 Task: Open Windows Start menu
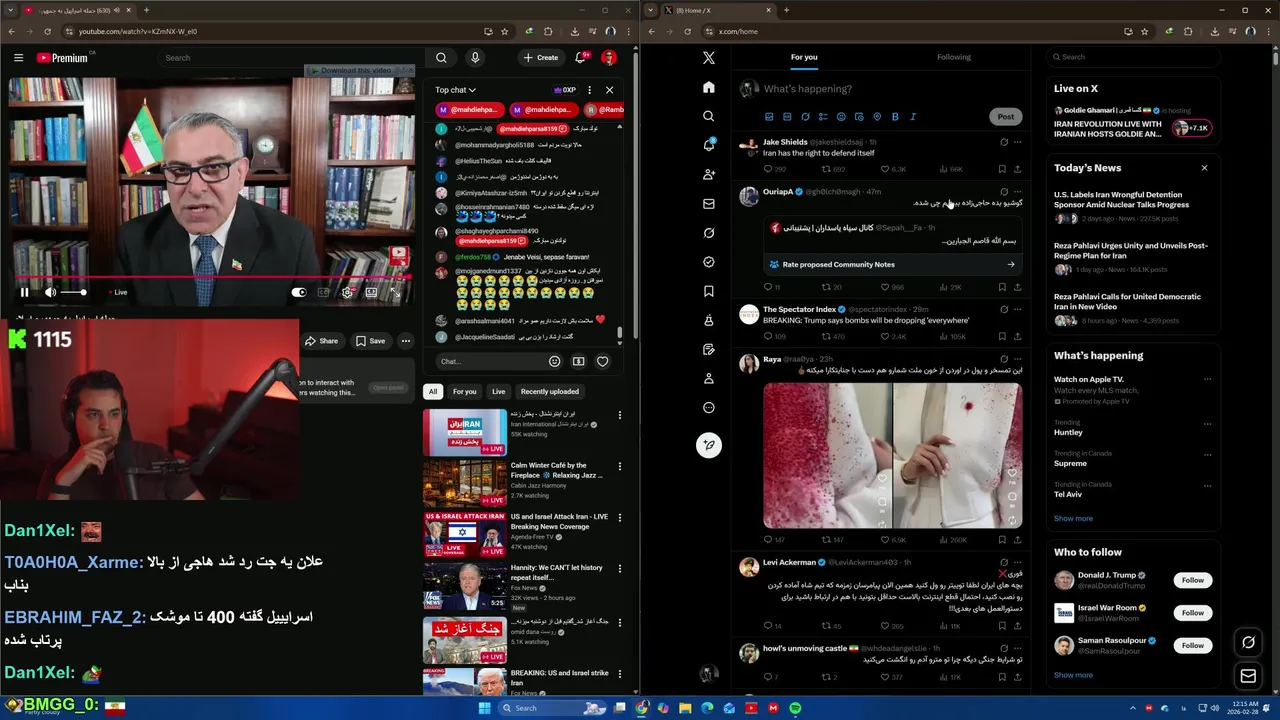pos(485,708)
